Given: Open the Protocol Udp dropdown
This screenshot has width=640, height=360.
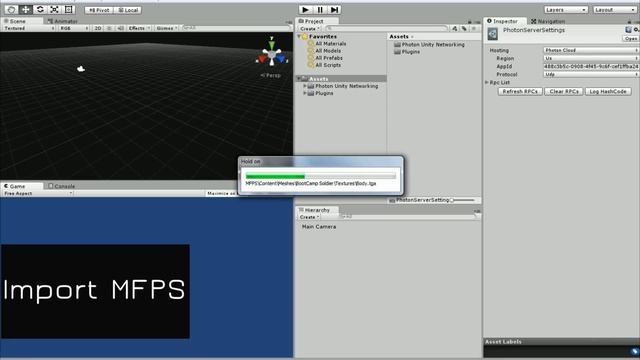Looking at the screenshot, I should 591,74.
